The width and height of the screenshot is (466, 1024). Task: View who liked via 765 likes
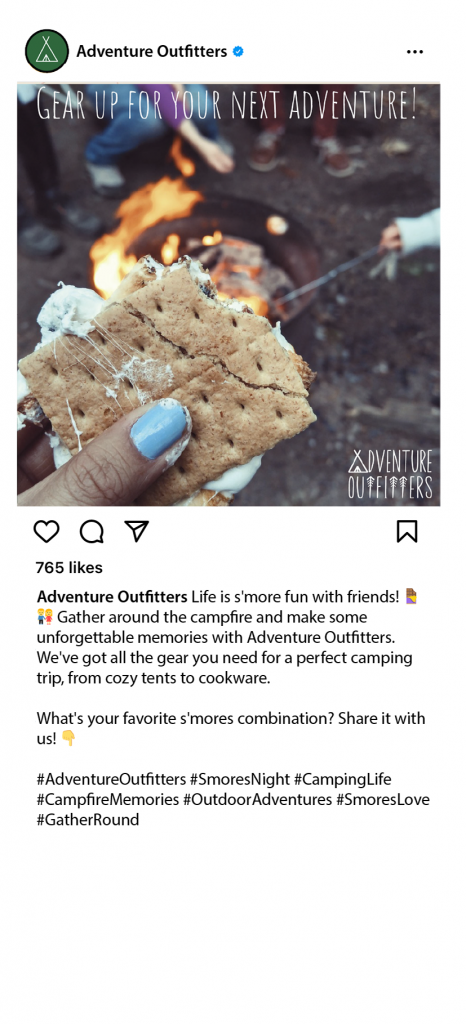(x=69, y=568)
